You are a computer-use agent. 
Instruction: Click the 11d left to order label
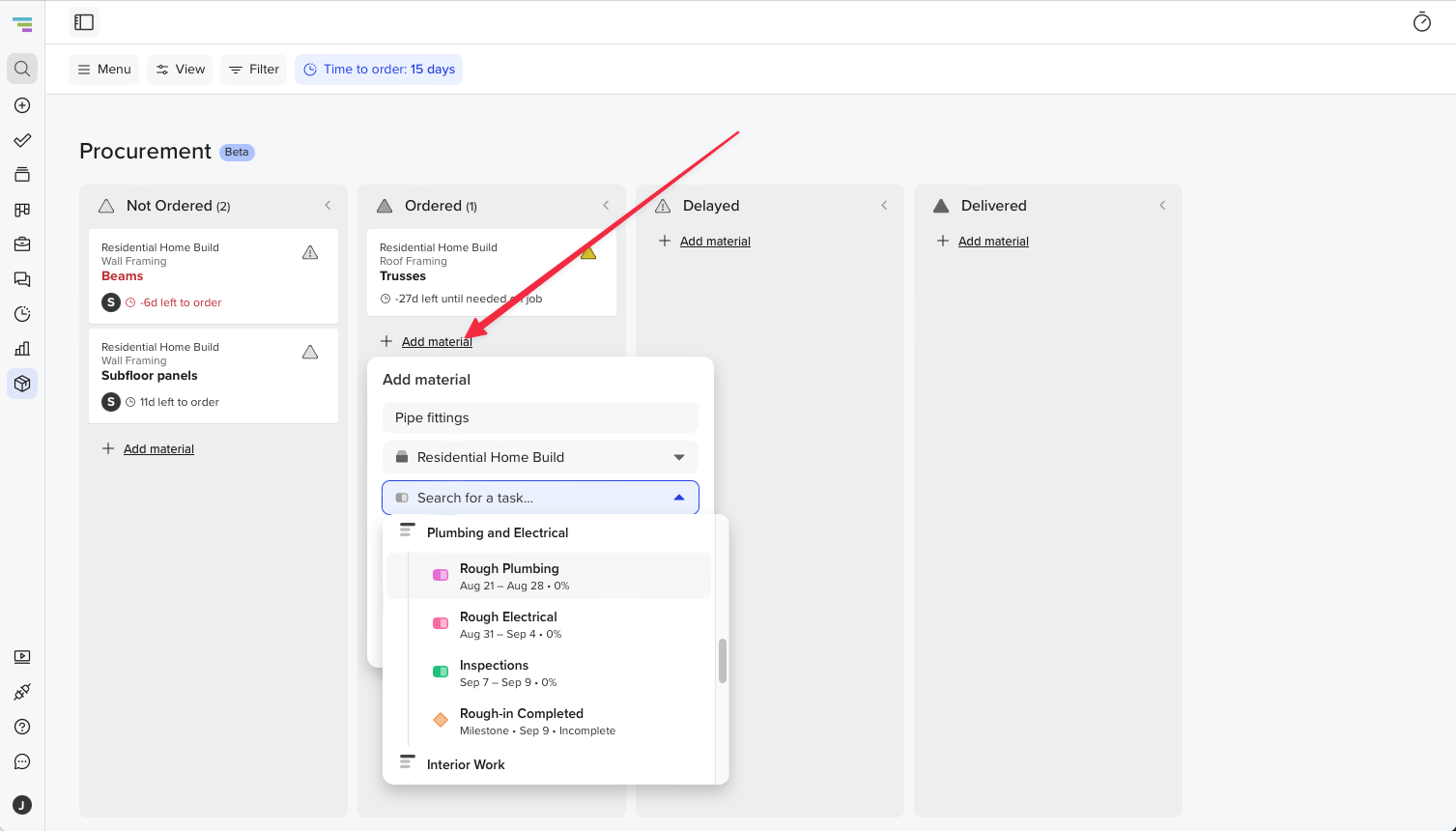180,402
